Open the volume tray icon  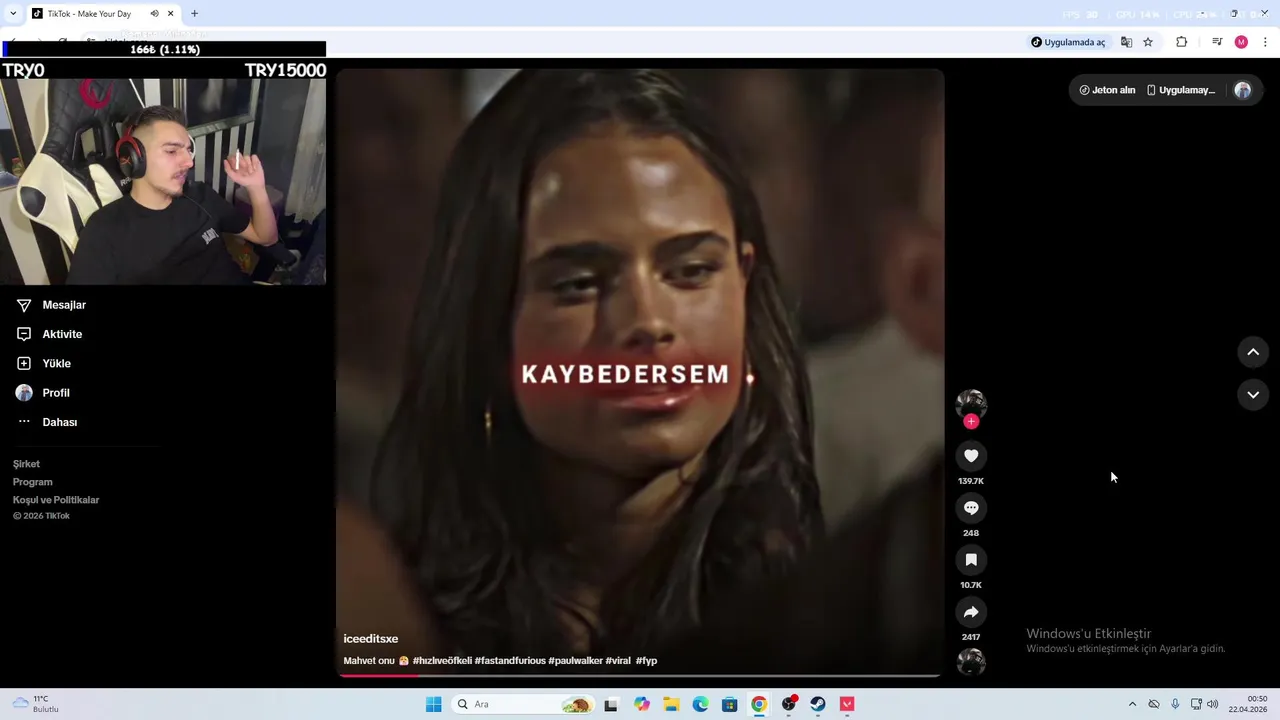1213,704
